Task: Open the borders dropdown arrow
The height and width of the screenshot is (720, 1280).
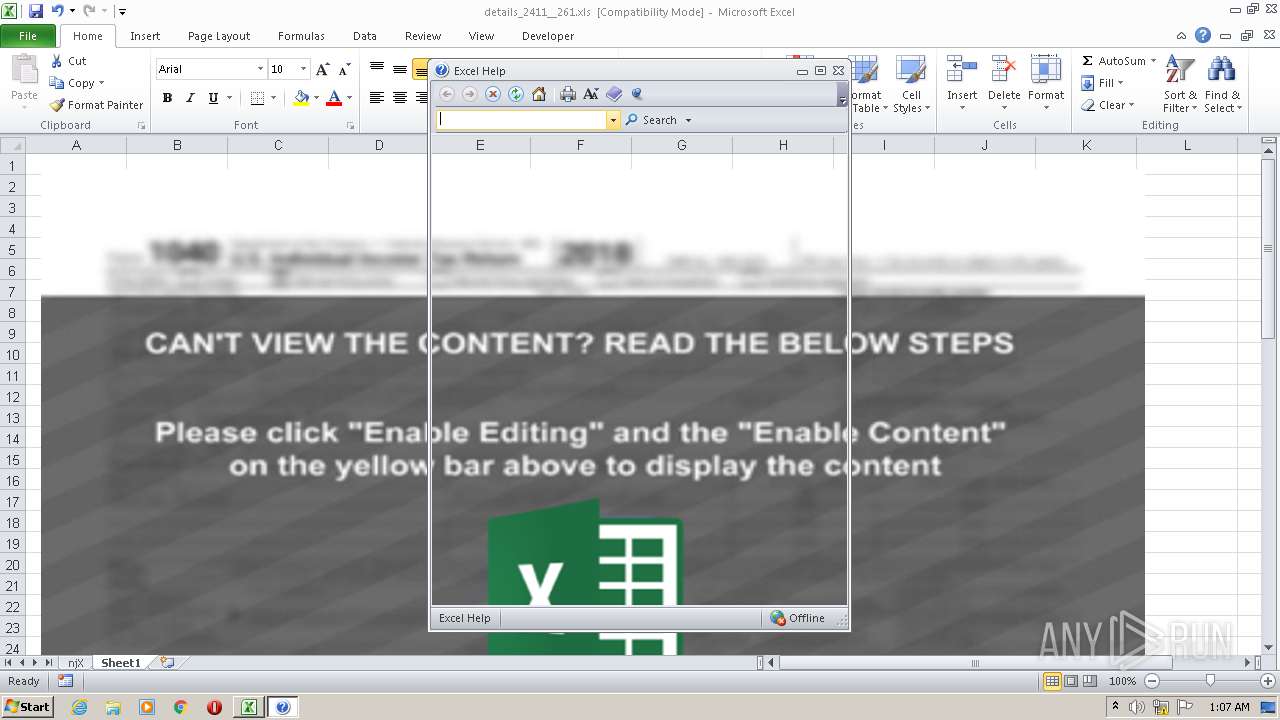Action: coord(273,98)
